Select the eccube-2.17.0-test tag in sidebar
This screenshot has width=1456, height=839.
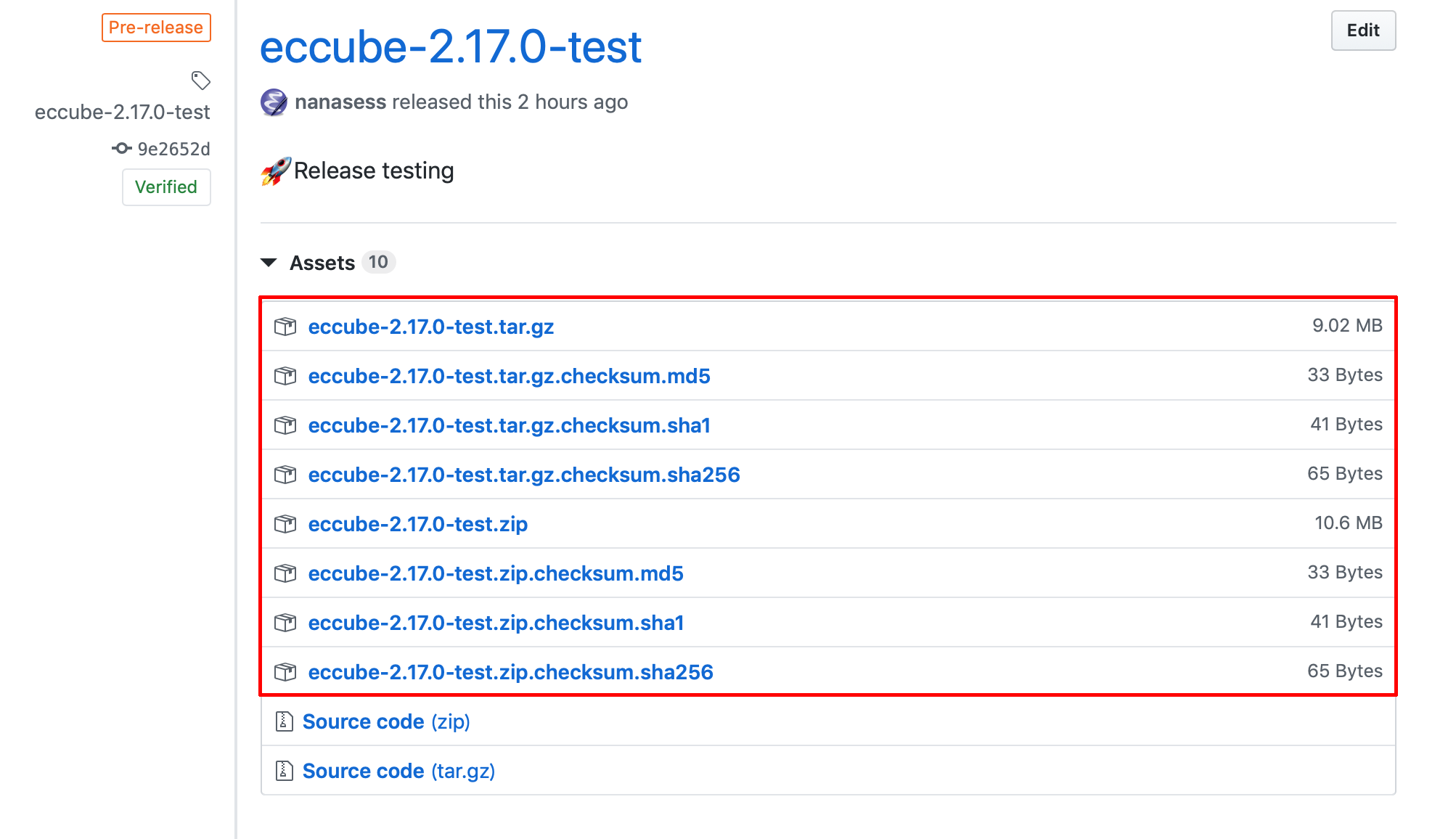122,112
